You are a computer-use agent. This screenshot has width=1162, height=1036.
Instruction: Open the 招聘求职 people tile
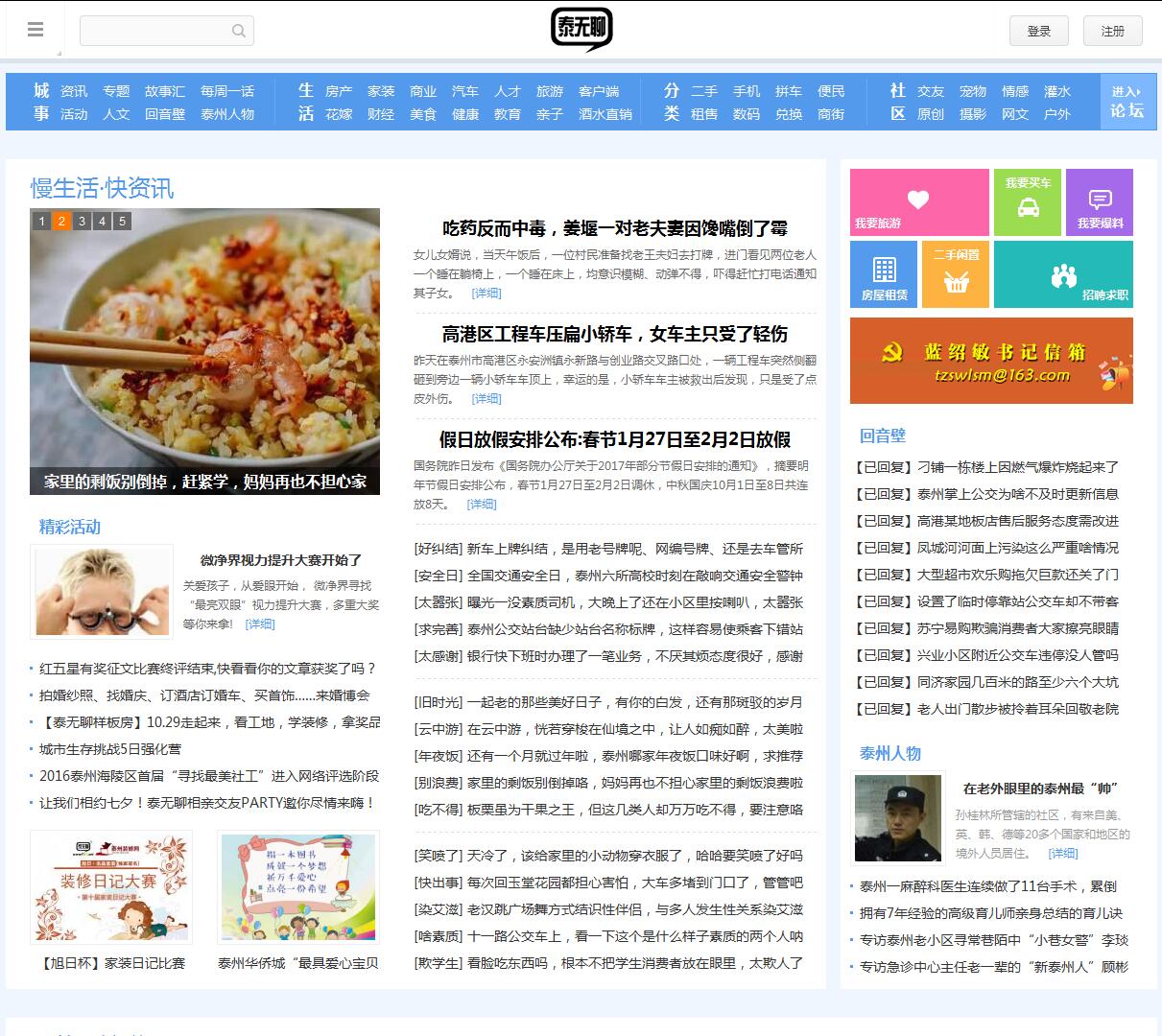(1063, 273)
